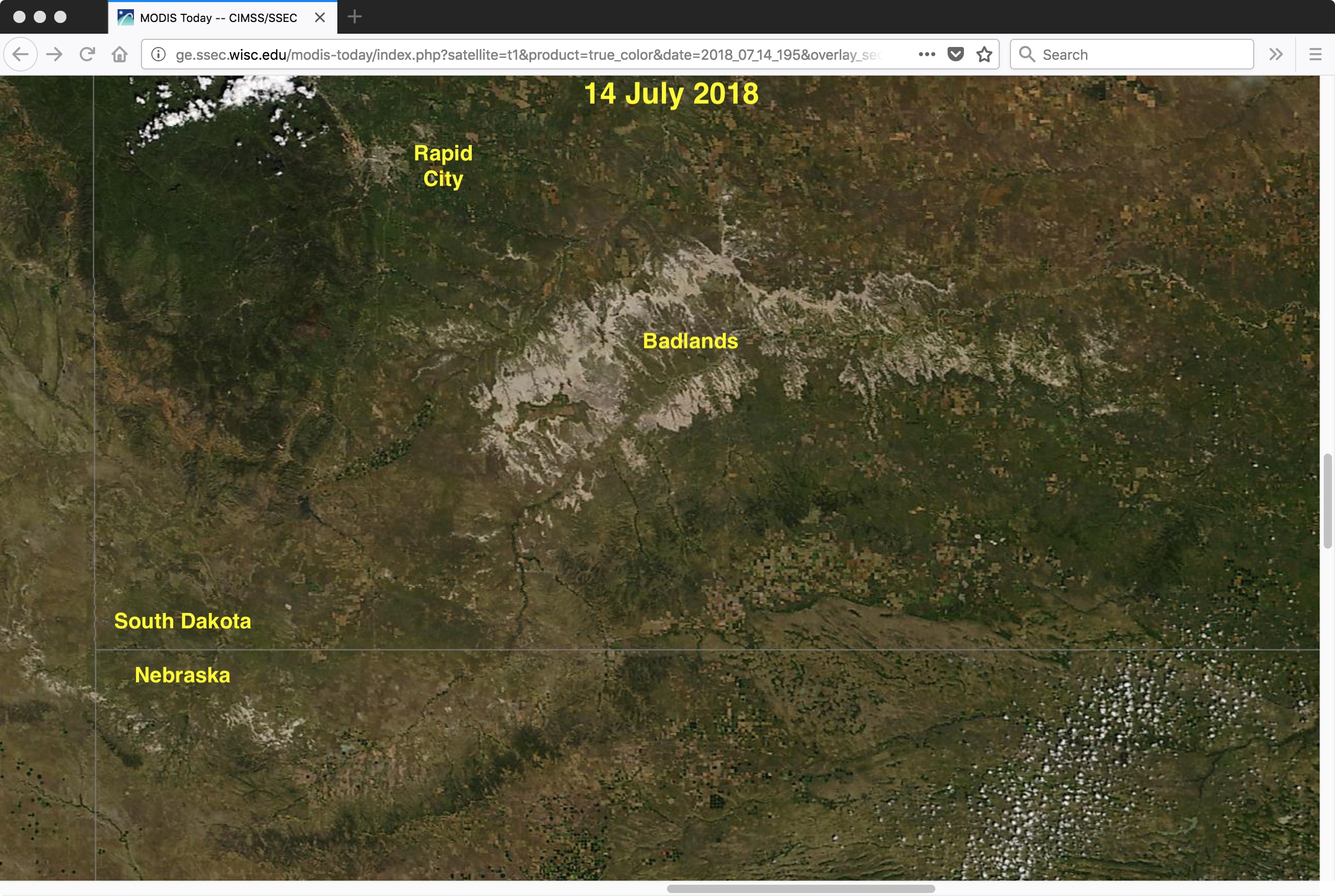
Task: Bookmark this page with the star
Action: 984,54
